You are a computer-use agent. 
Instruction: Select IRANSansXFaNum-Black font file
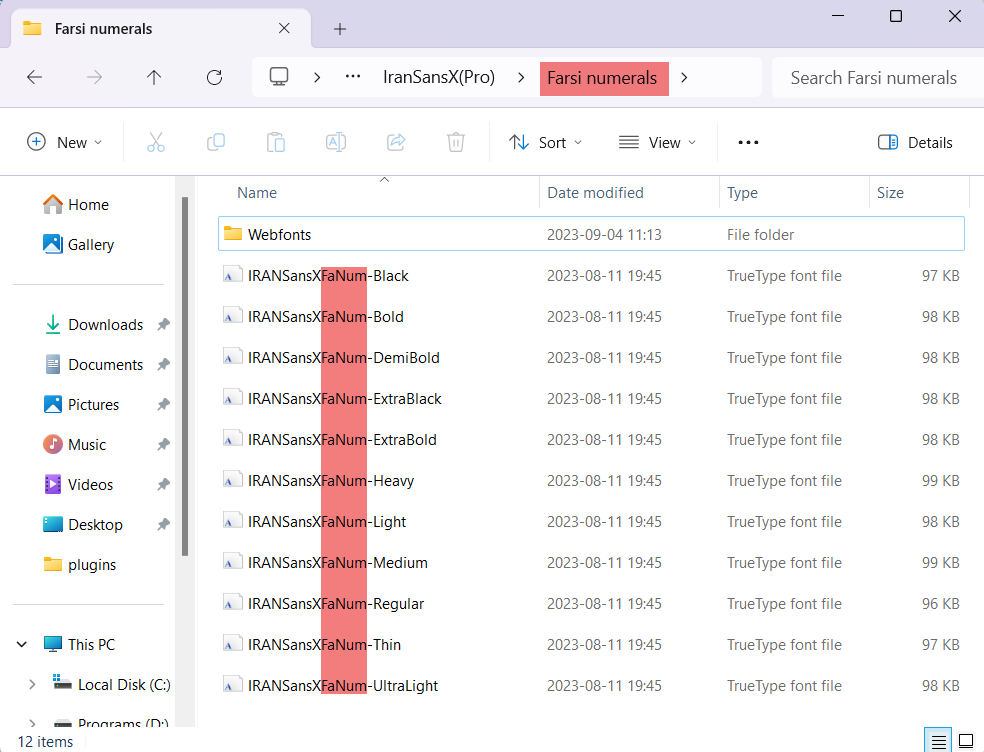pyautogui.click(x=591, y=276)
